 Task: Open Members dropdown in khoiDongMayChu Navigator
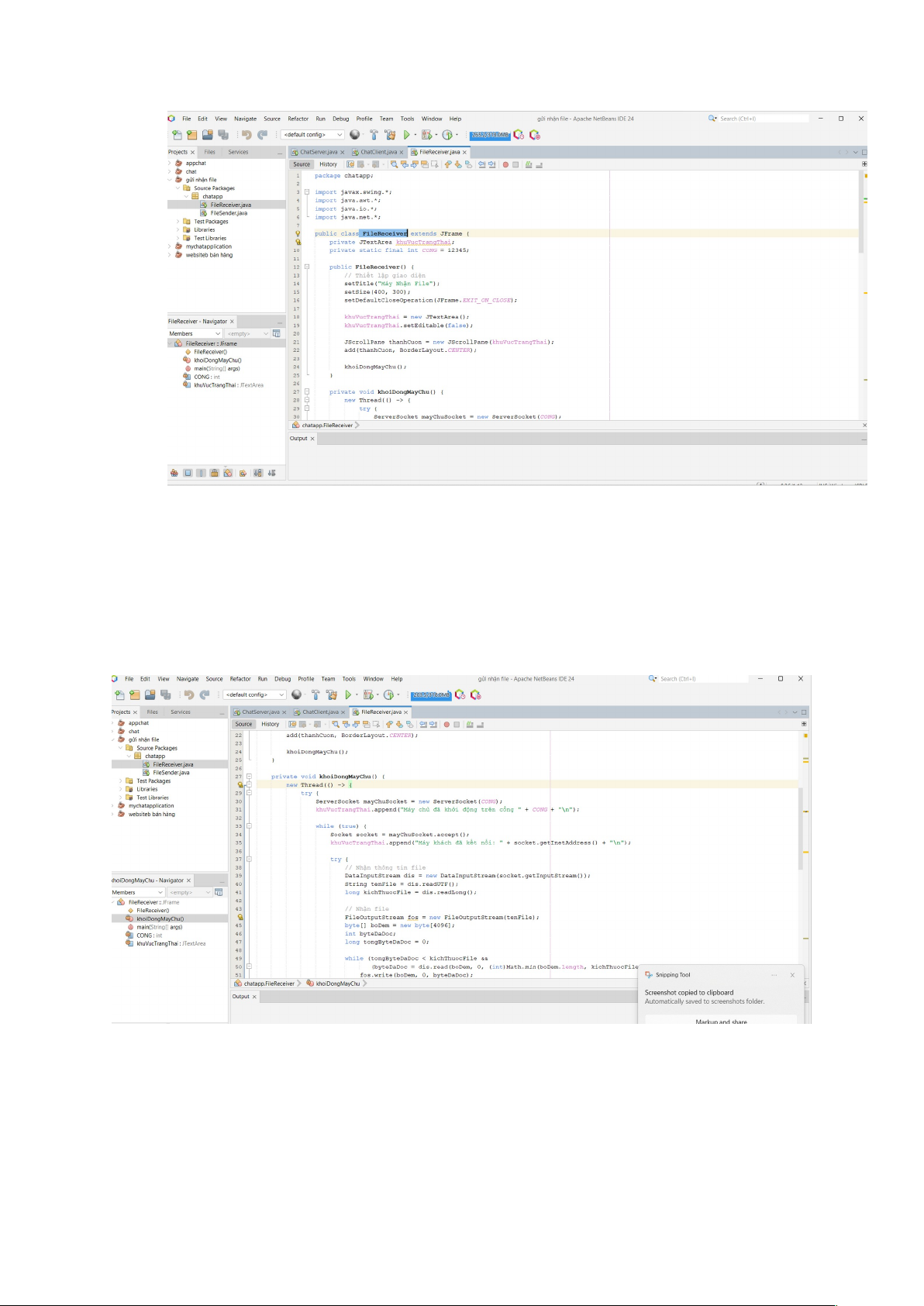(x=161, y=893)
